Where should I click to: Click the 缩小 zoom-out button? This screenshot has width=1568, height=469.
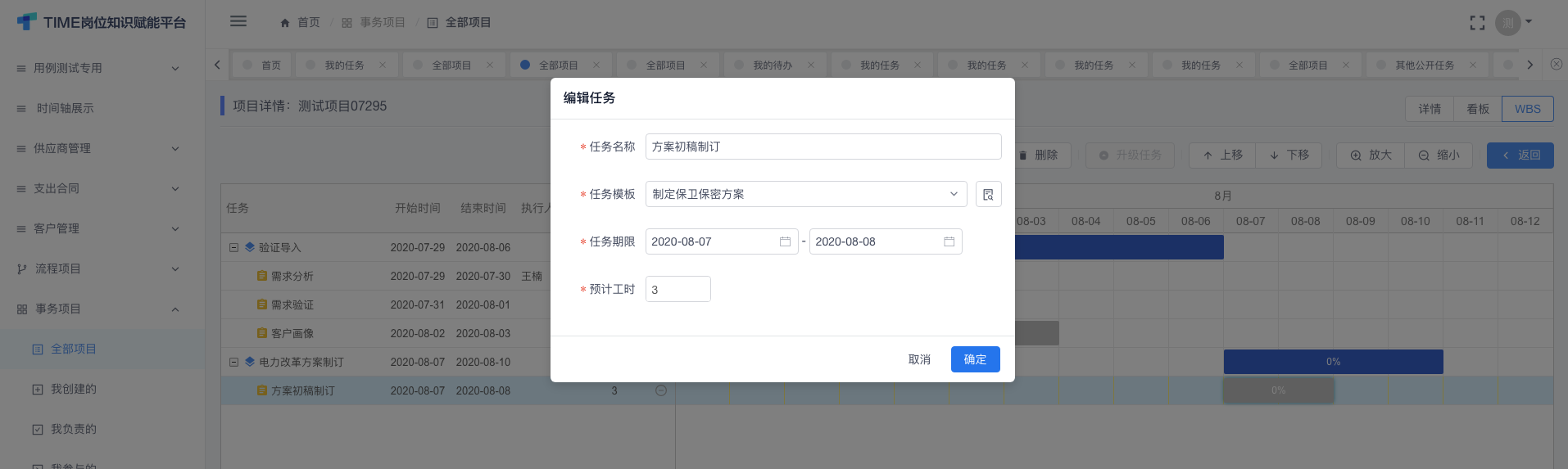point(1439,155)
